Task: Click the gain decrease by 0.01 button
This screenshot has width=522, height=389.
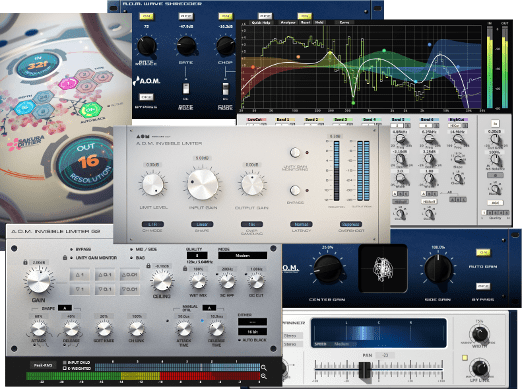Action: [x=129, y=289]
